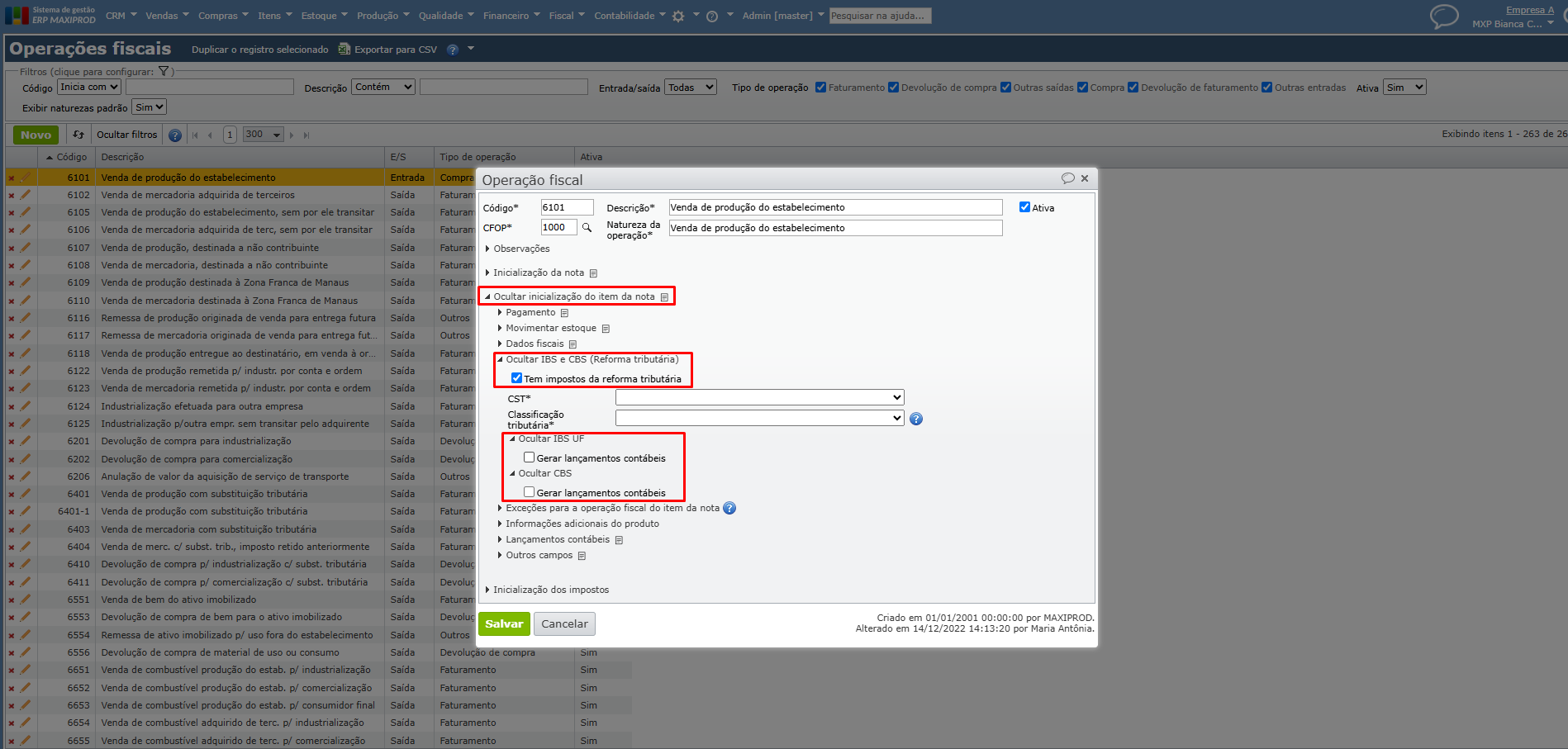Open the CRM menu
Viewport: 1568px width, 749px height.
[x=121, y=16]
